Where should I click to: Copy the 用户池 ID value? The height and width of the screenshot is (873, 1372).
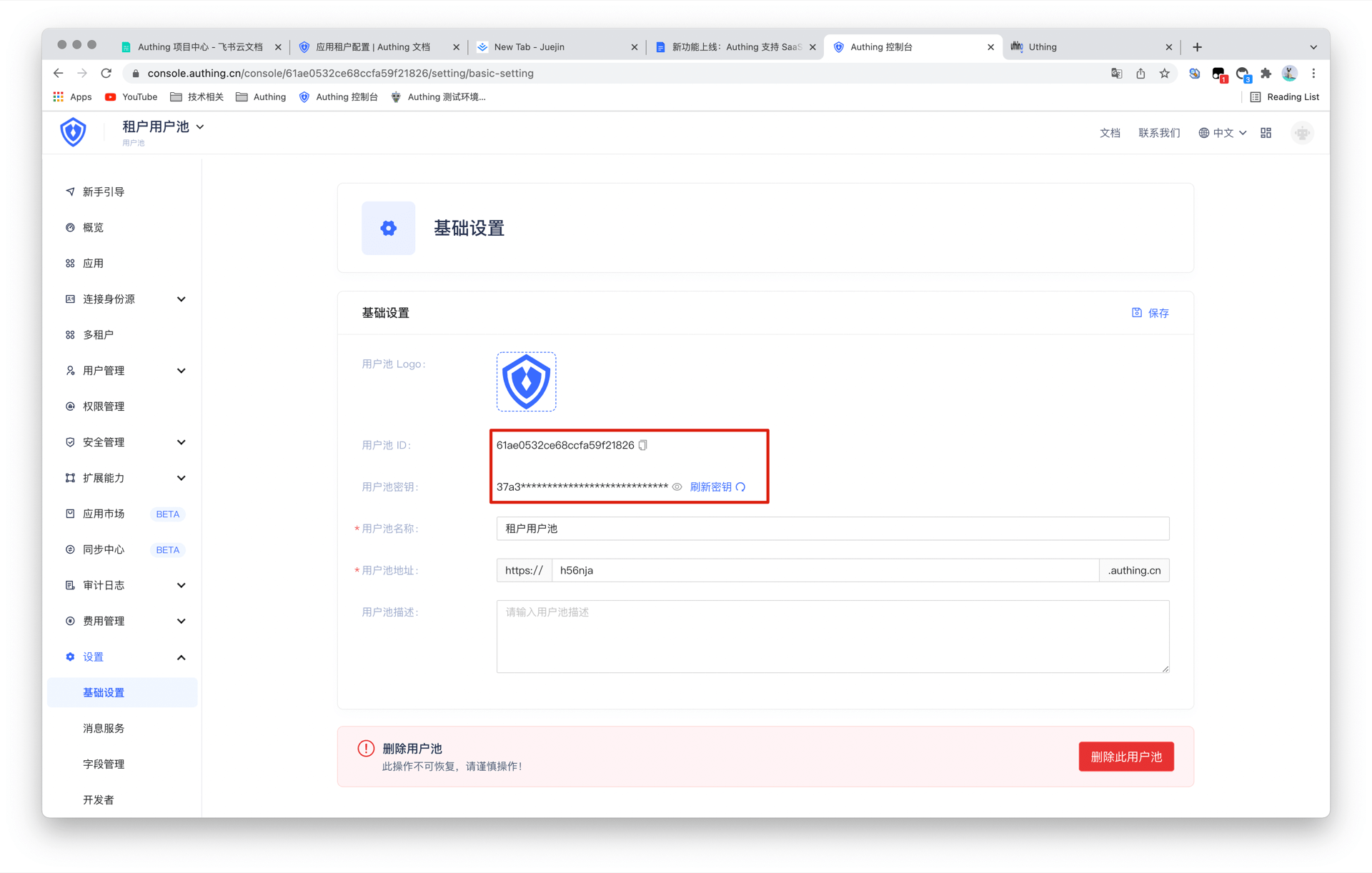click(x=642, y=444)
